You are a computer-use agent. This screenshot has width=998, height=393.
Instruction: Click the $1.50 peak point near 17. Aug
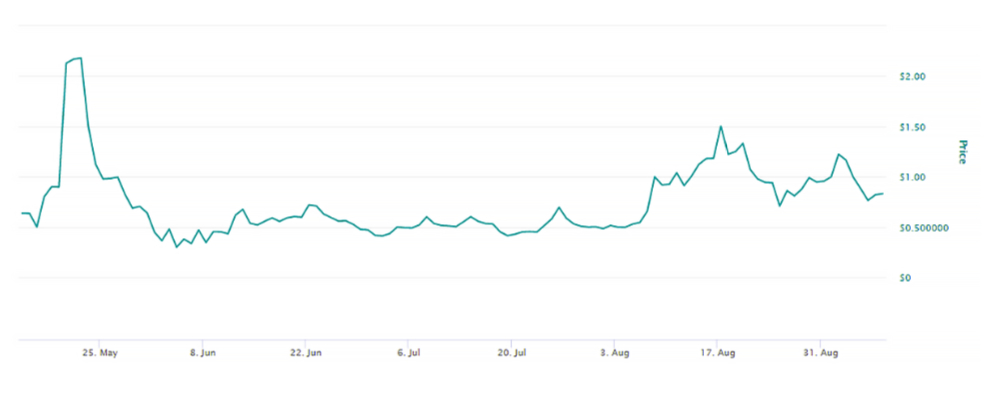click(x=720, y=126)
